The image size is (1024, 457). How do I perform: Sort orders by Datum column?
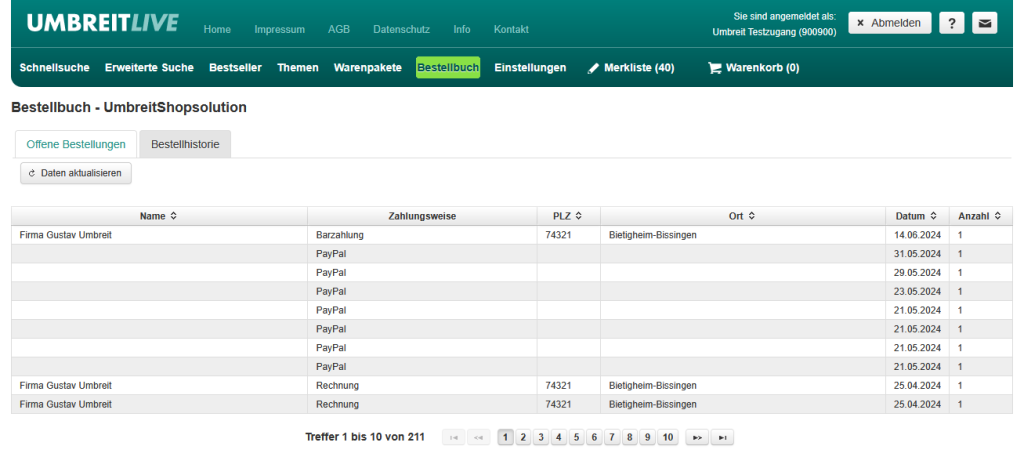tap(916, 216)
